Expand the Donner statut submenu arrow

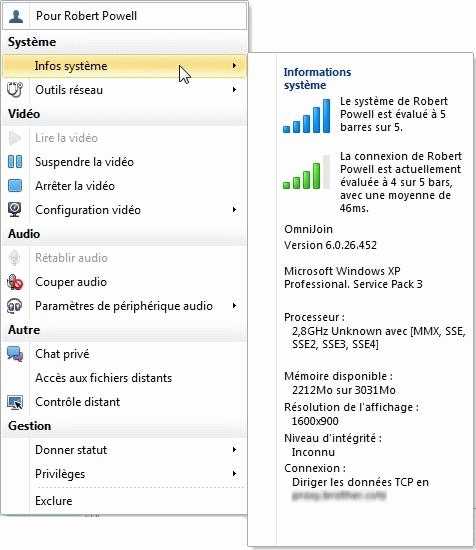pos(234,450)
